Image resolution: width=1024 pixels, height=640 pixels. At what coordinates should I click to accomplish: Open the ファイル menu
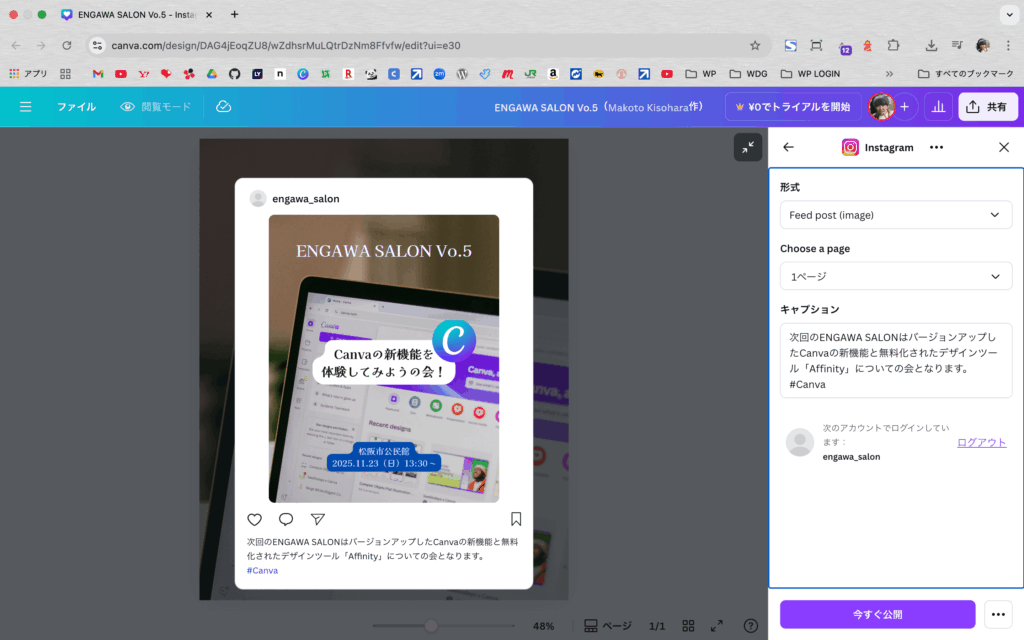pyautogui.click(x=76, y=107)
